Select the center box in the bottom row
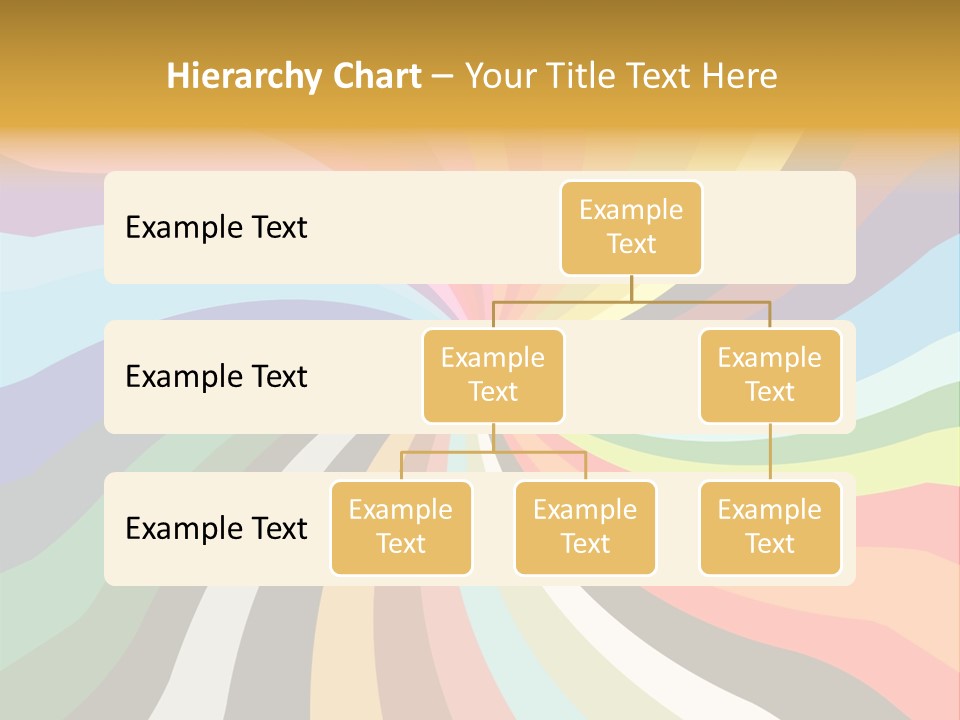 coord(585,528)
